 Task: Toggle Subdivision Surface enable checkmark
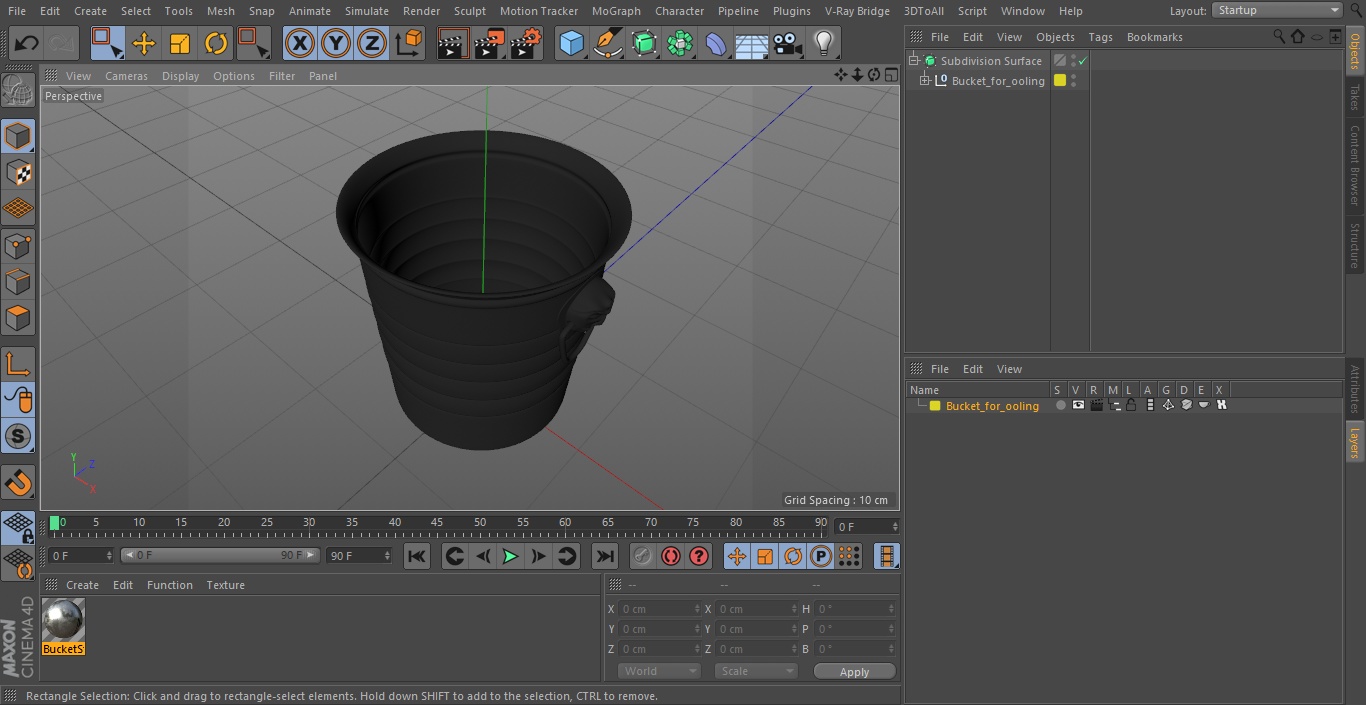(1082, 61)
